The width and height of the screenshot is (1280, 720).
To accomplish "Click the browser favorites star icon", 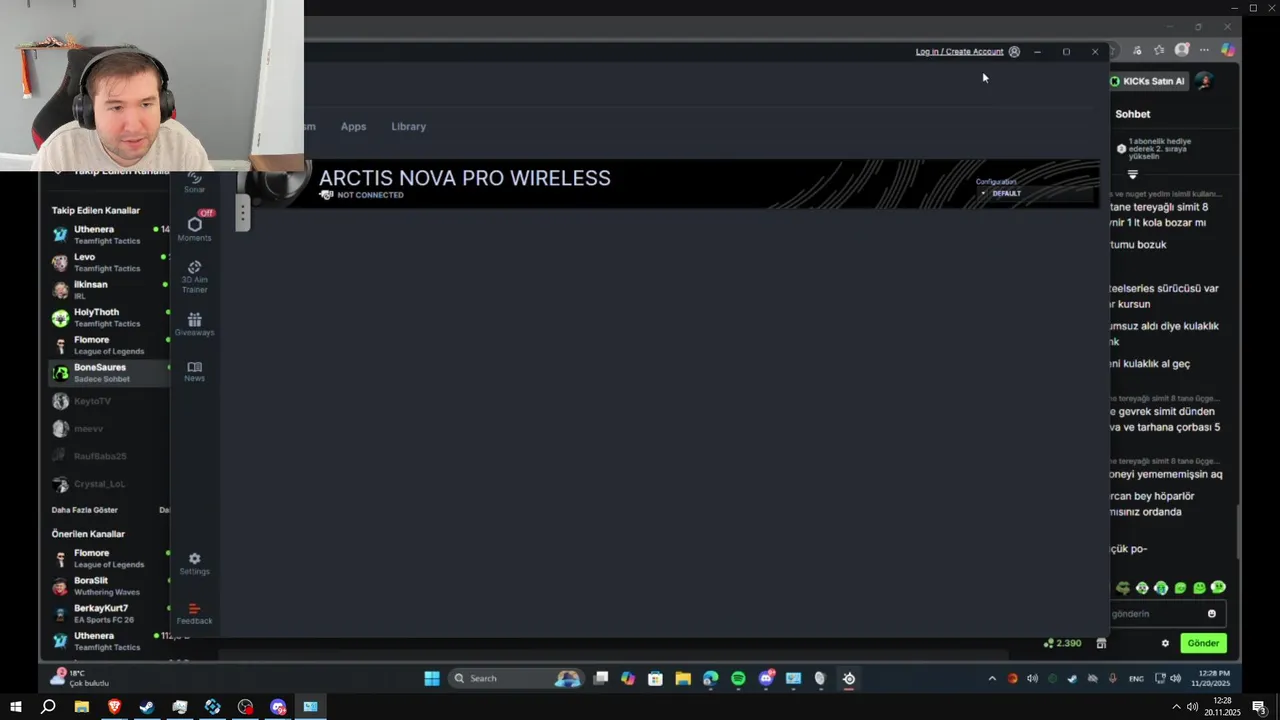I will pyautogui.click(x=1159, y=50).
